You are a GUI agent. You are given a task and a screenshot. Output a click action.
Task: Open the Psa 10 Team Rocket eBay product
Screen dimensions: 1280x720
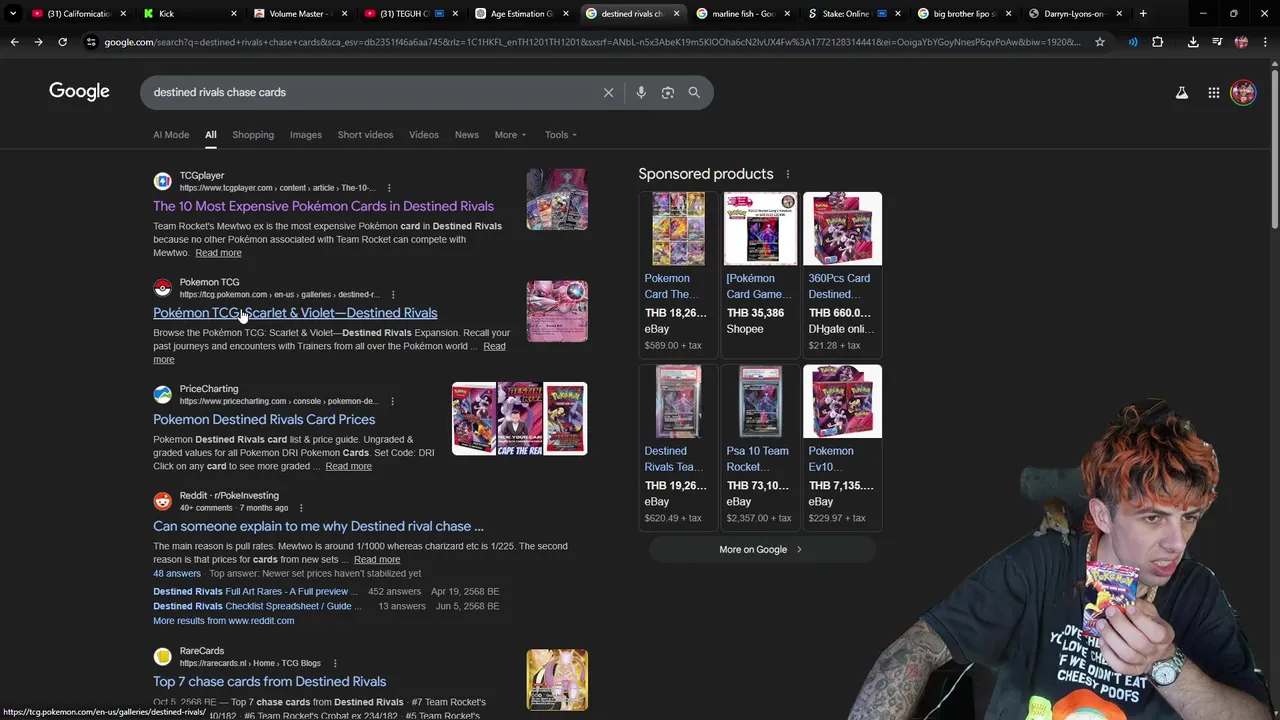pyautogui.click(x=759, y=447)
